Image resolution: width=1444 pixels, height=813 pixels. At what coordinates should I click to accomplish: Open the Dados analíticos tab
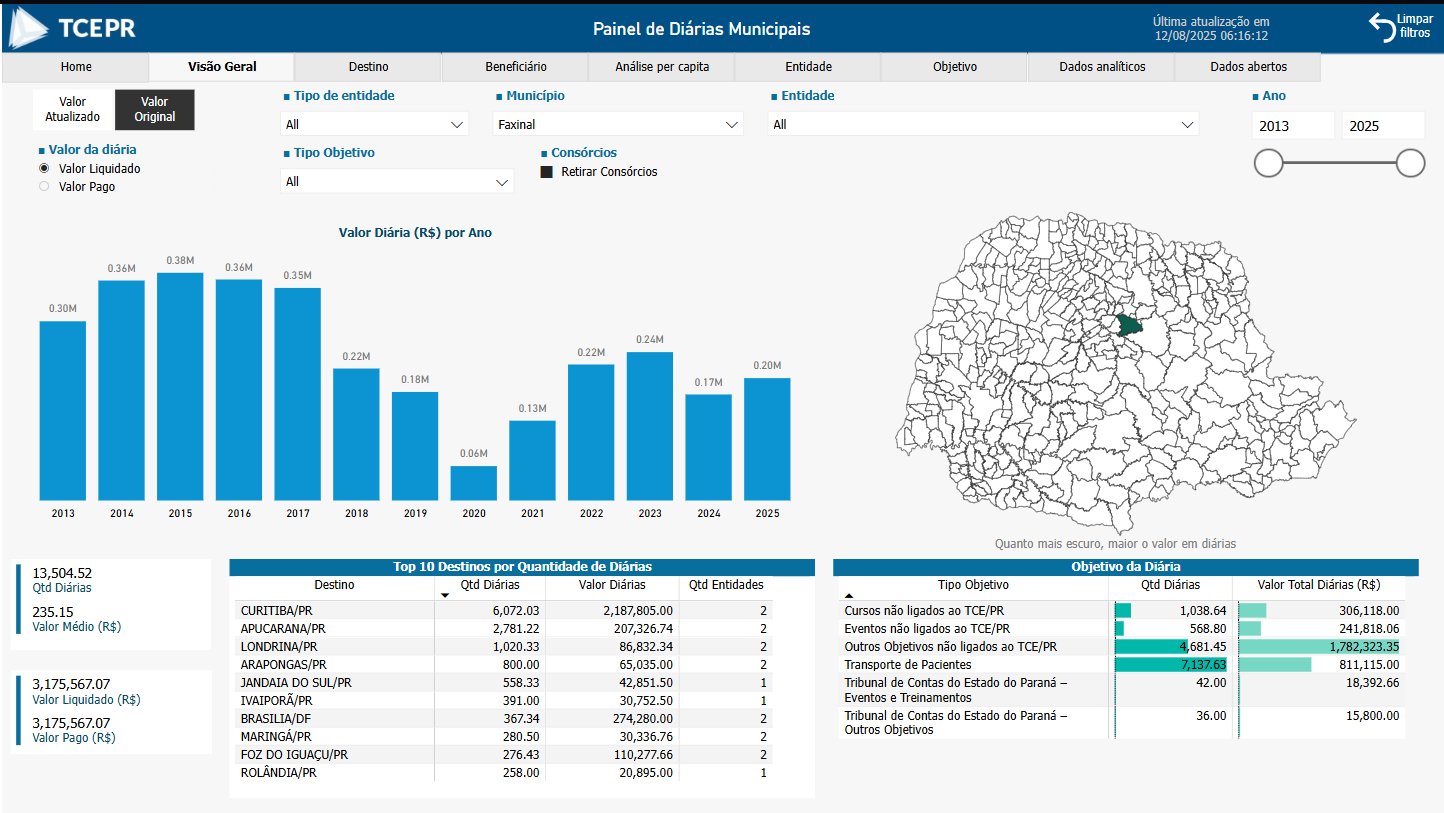pos(1101,67)
